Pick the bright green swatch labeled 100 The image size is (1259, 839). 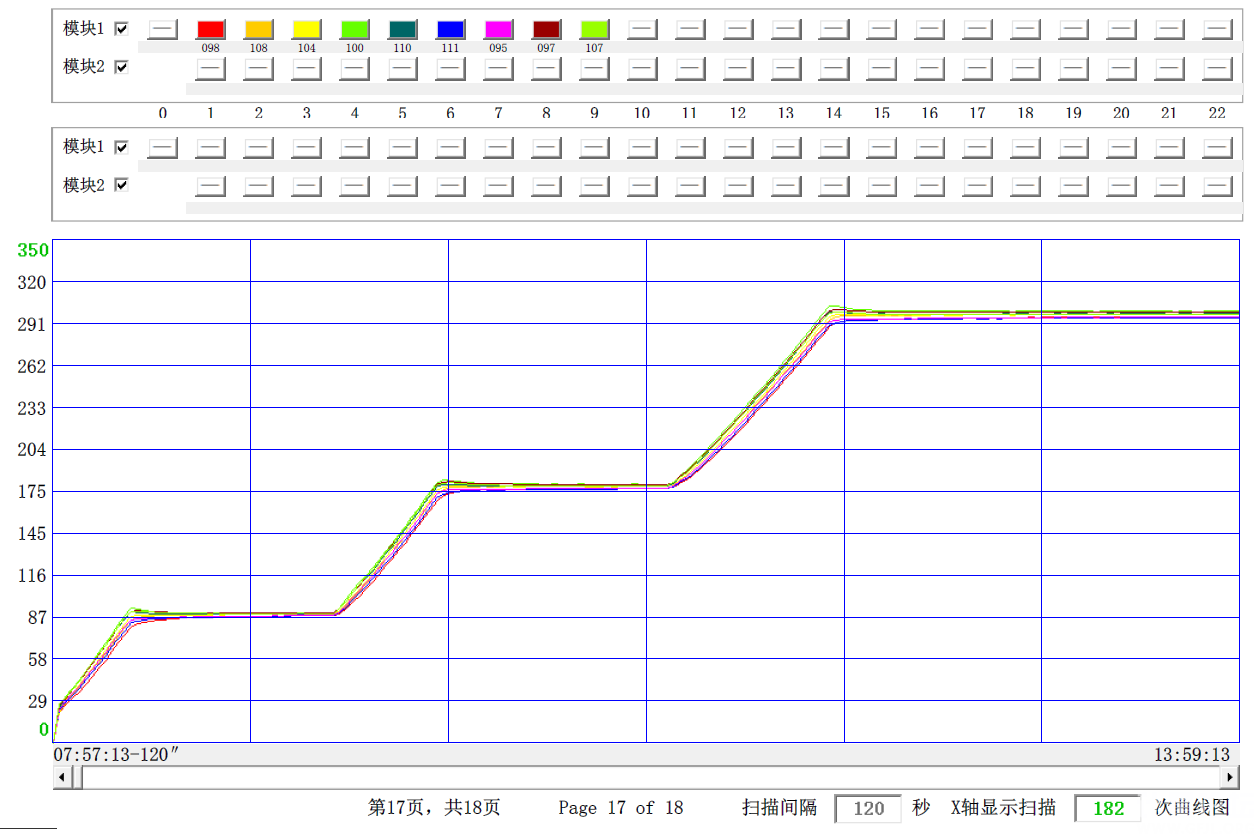(x=354, y=29)
